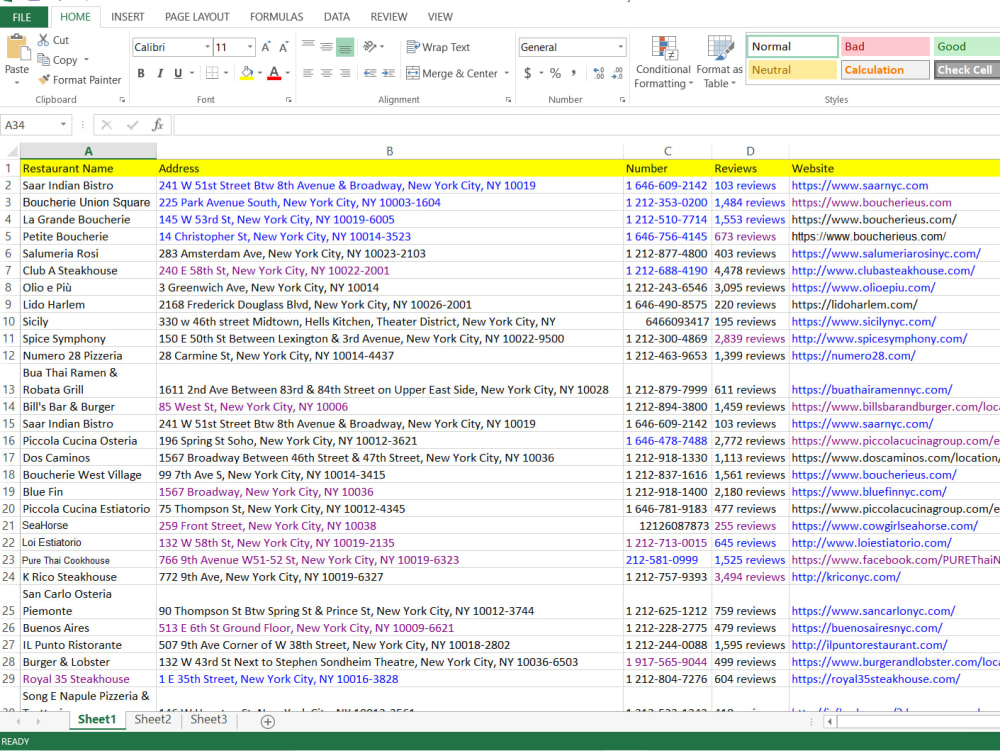Cancel formula bar entry X icon
This screenshot has width=1000, height=751.
107,124
